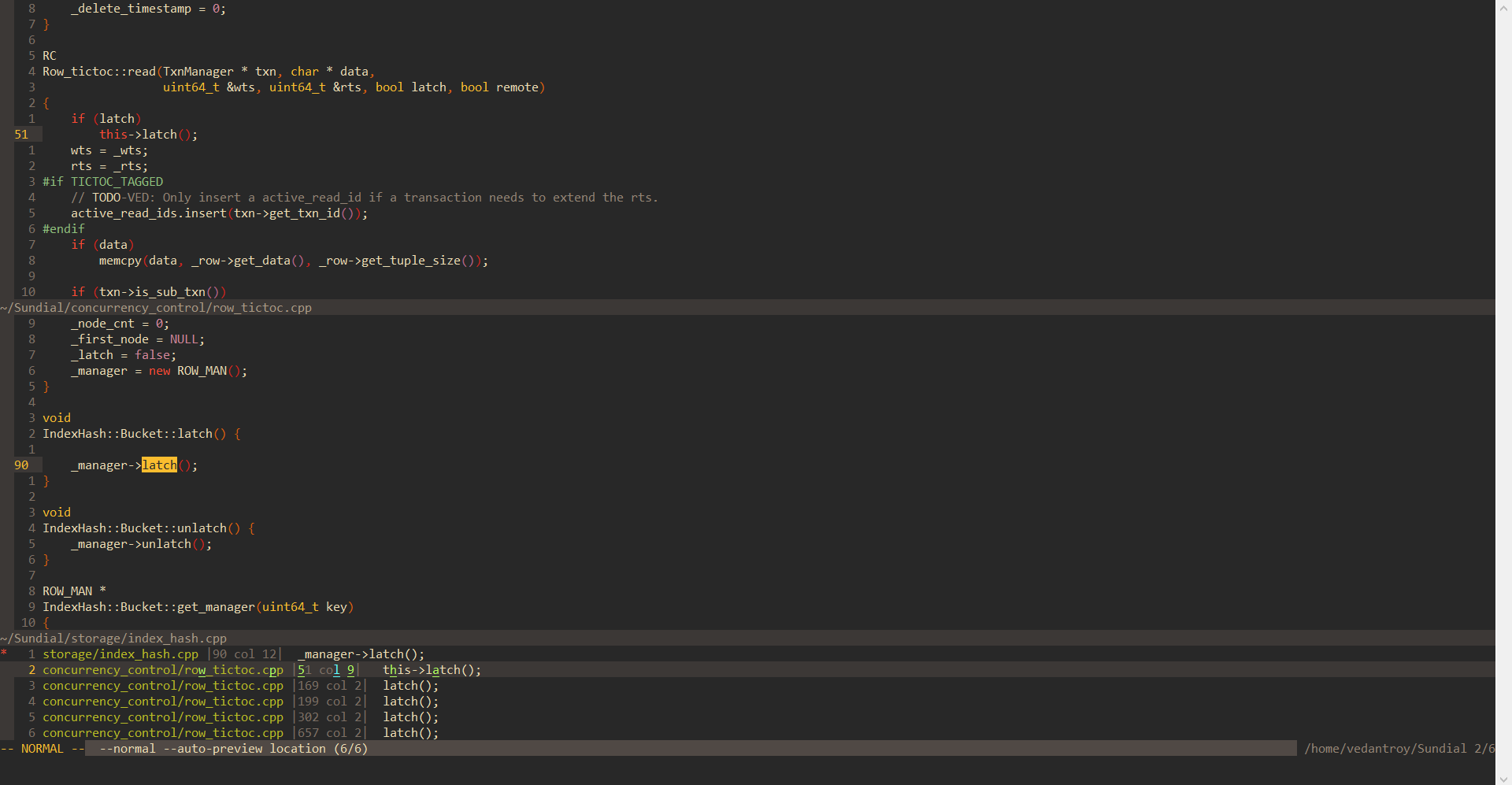Viewport: 1512px width, 785px height.
Task: Click line number 90 in the gutter
Action: (20, 465)
